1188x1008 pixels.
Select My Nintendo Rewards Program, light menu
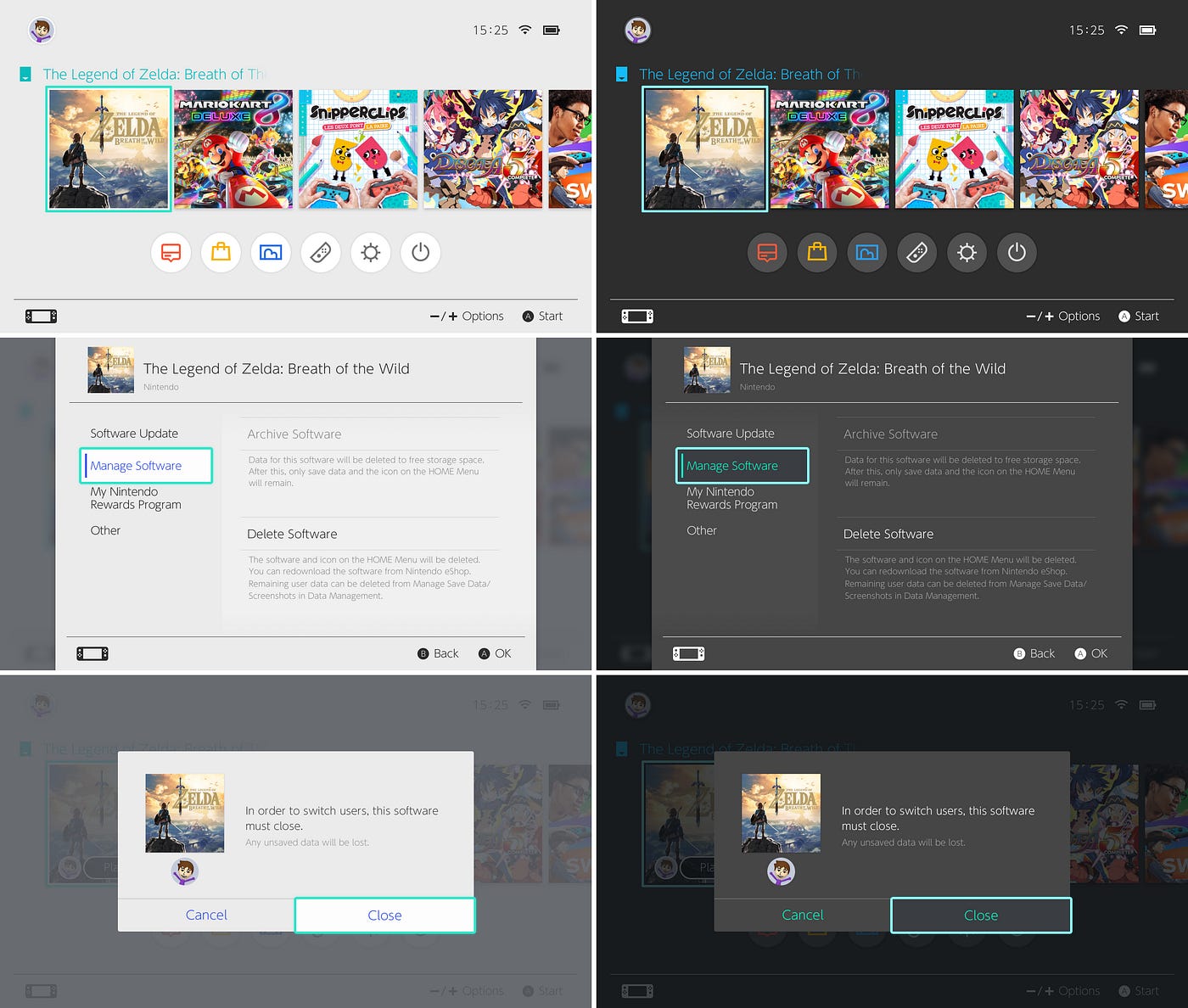(x=136, y=498)
